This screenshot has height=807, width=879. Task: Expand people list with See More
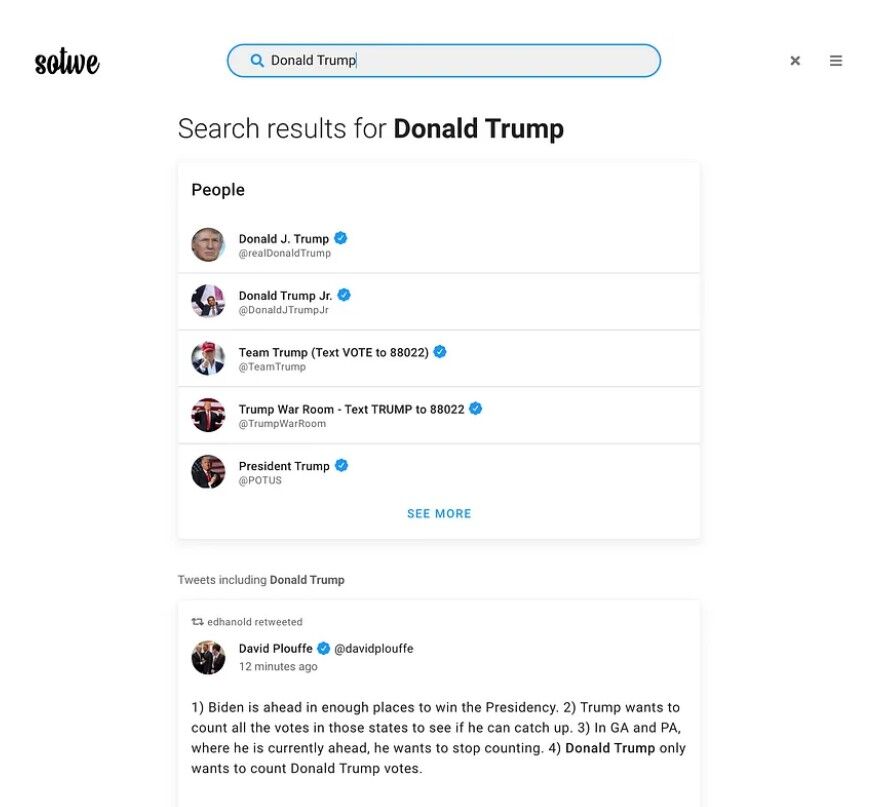point(439,514)
